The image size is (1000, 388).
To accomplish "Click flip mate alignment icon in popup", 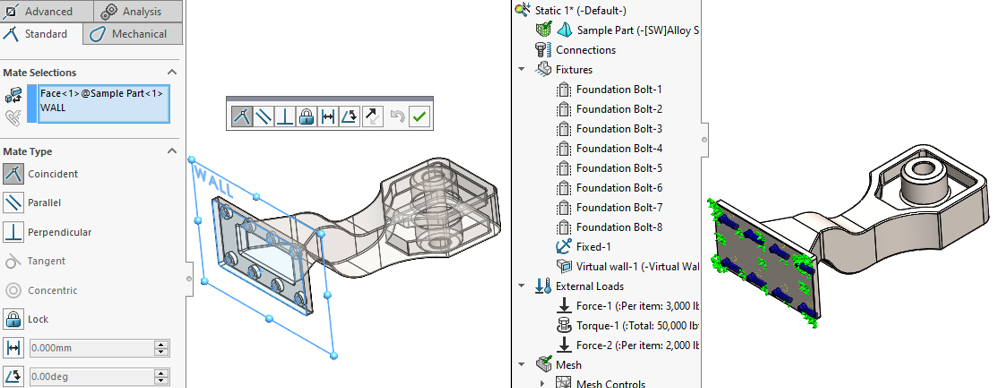I will tap(372, 117).
